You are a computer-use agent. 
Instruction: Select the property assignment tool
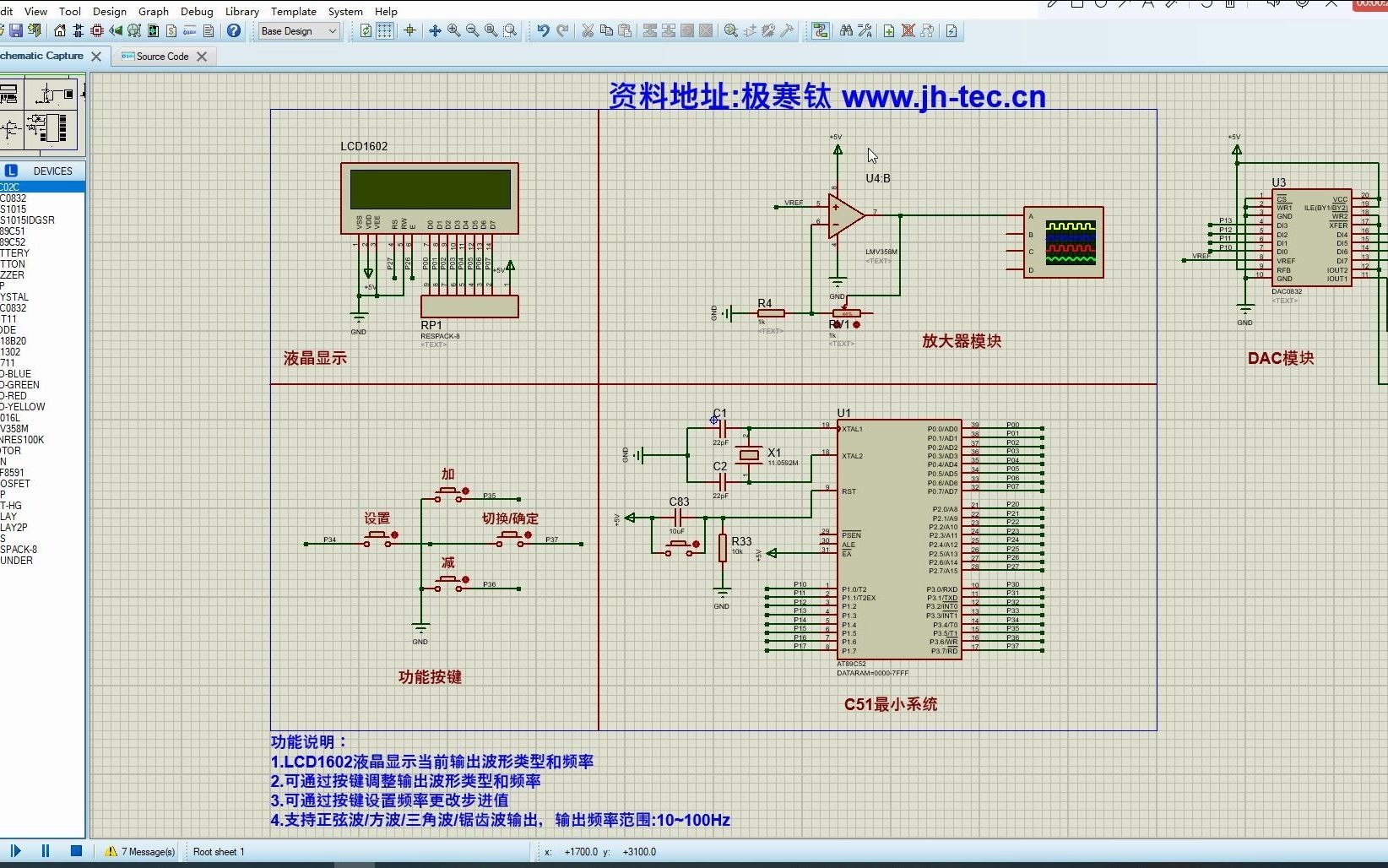865,30
